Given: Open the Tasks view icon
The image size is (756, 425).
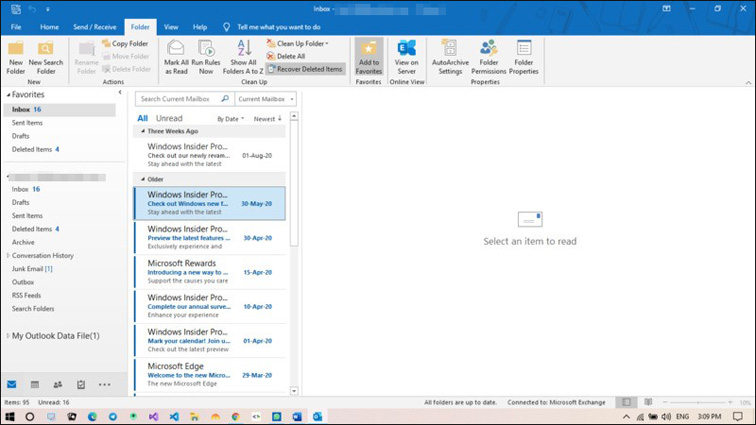Looking at the screenshot, I should pos(81,384).
